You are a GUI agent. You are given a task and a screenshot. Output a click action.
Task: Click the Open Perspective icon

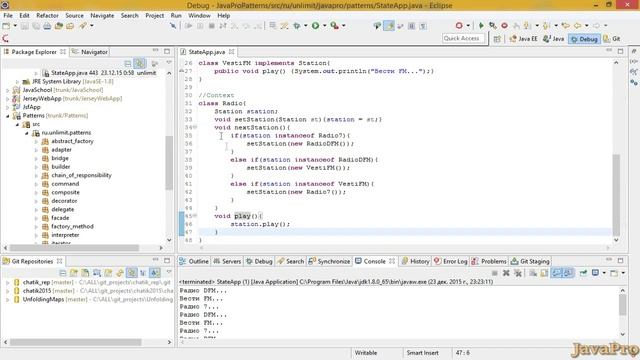tap(497, 39)
